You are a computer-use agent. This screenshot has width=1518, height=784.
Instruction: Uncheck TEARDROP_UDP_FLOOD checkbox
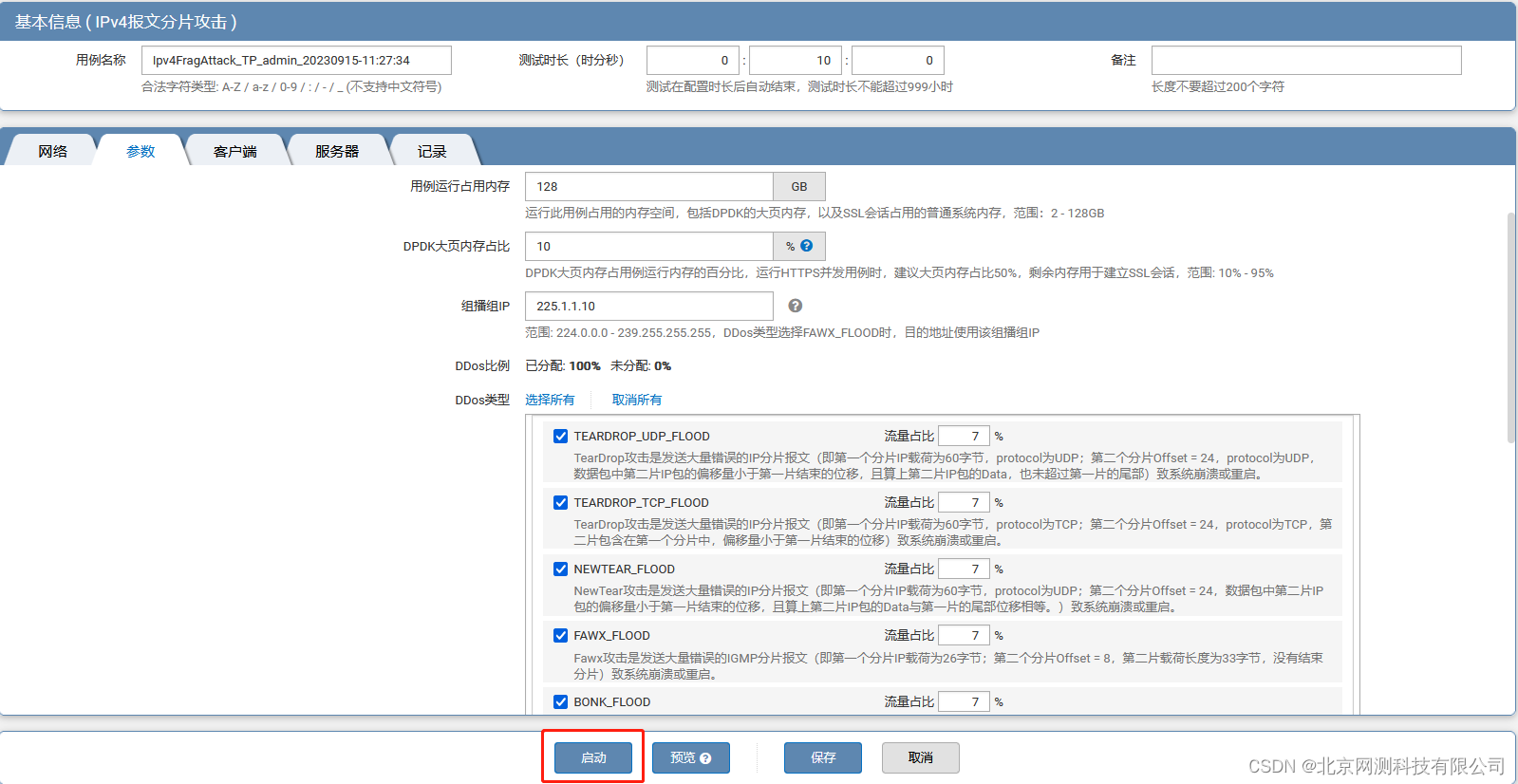(561, 437)
